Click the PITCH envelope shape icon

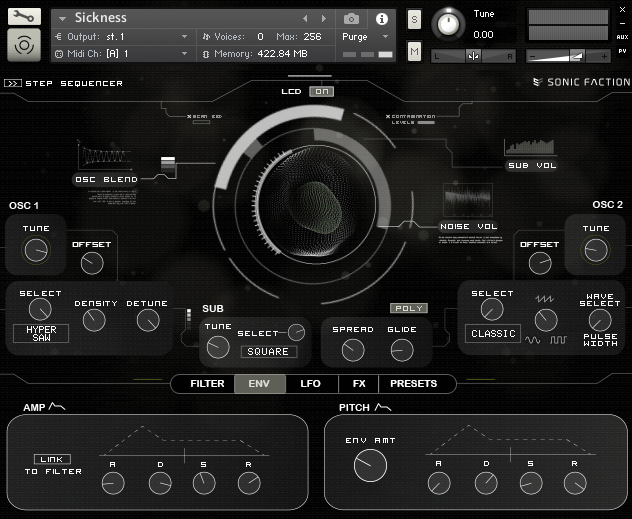[x=383, y=407]
